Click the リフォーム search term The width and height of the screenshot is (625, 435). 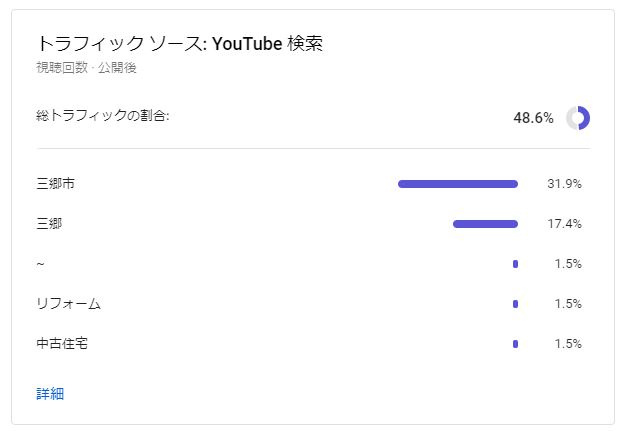(x=68, y=303)
